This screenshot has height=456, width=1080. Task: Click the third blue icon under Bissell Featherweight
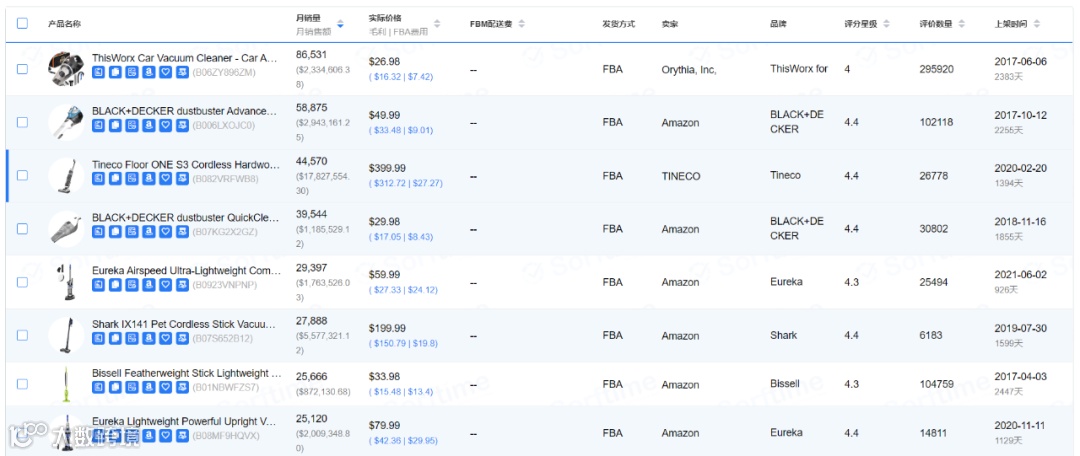[132, 387]
